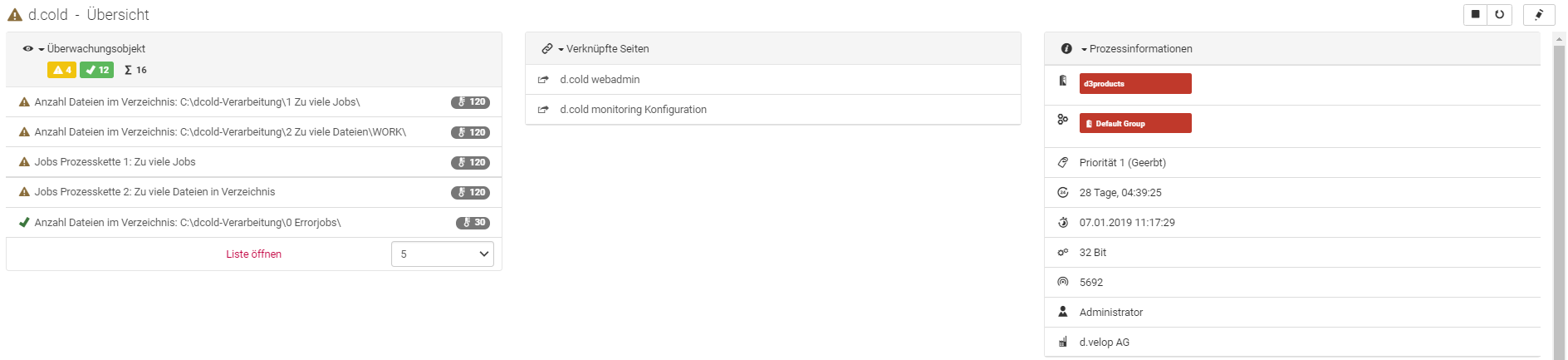
Task: Click the sum badge showing 16 total
Action: pos(135,70)
